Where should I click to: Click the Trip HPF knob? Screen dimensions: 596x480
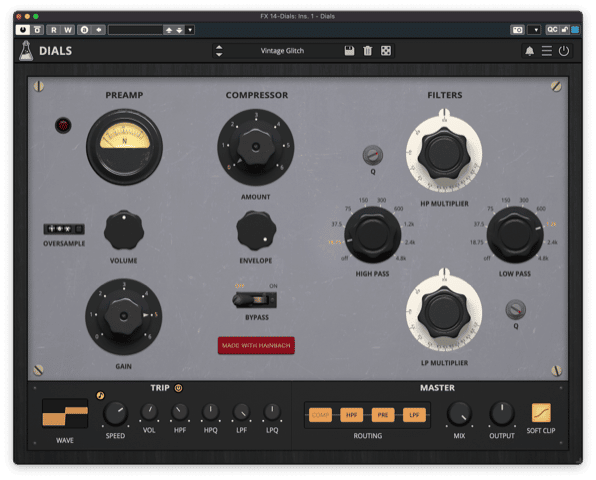tap(180, 412)
